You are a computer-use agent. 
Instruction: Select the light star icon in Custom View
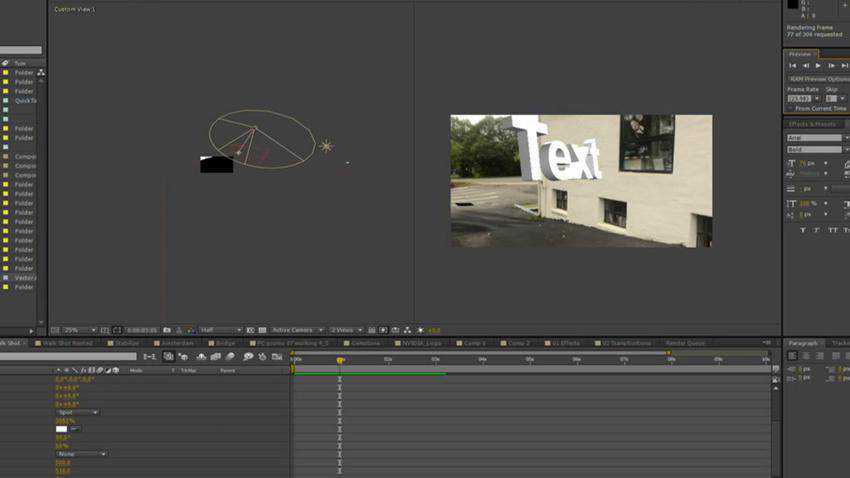(326, 146)
